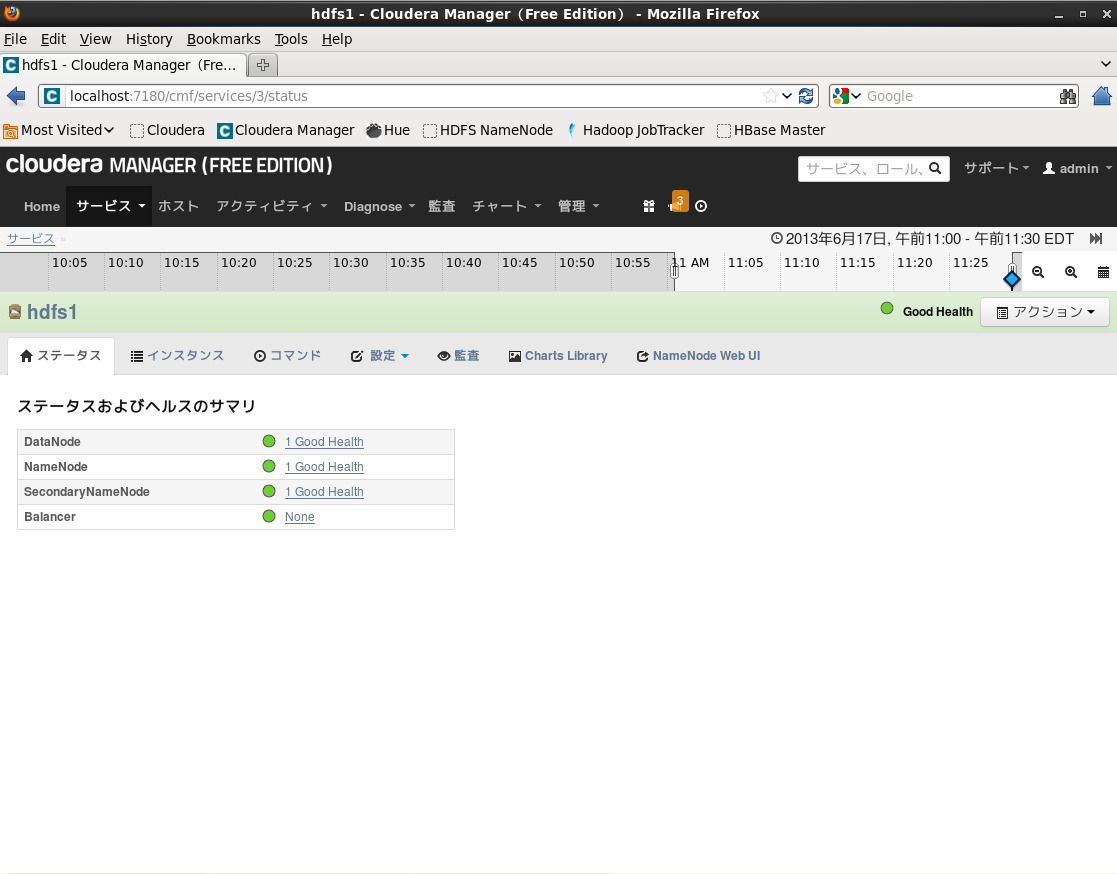Open the File menu

coord(15,39)
